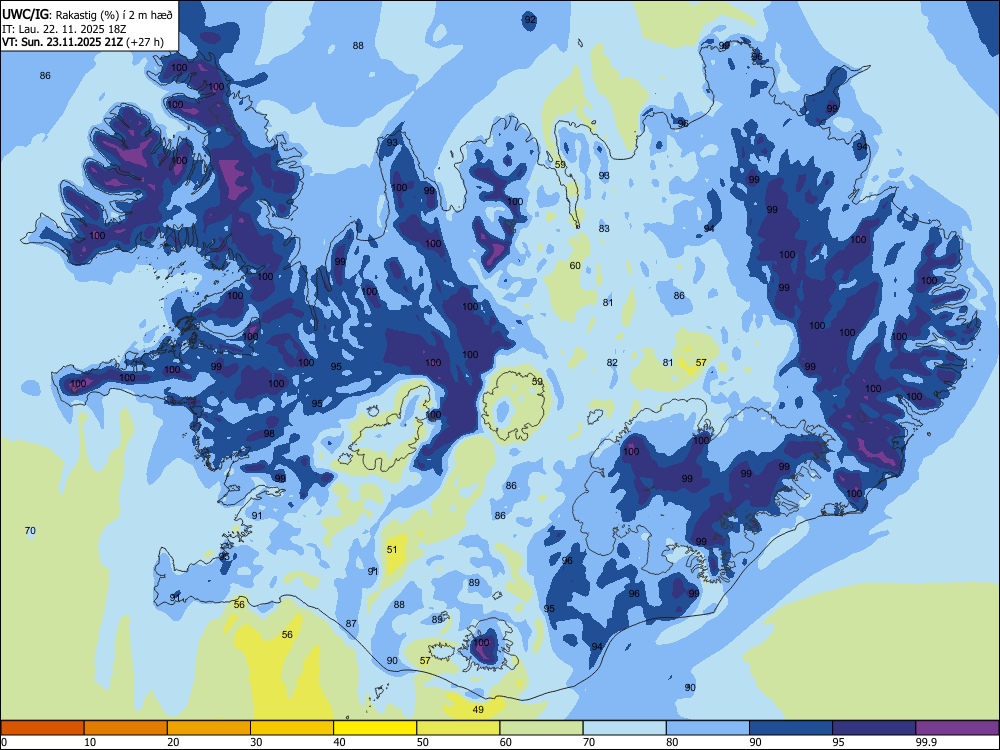Click the humidity value 92 on the map
This screenshot has width=1000, height=750.
[x=530, y=20]
